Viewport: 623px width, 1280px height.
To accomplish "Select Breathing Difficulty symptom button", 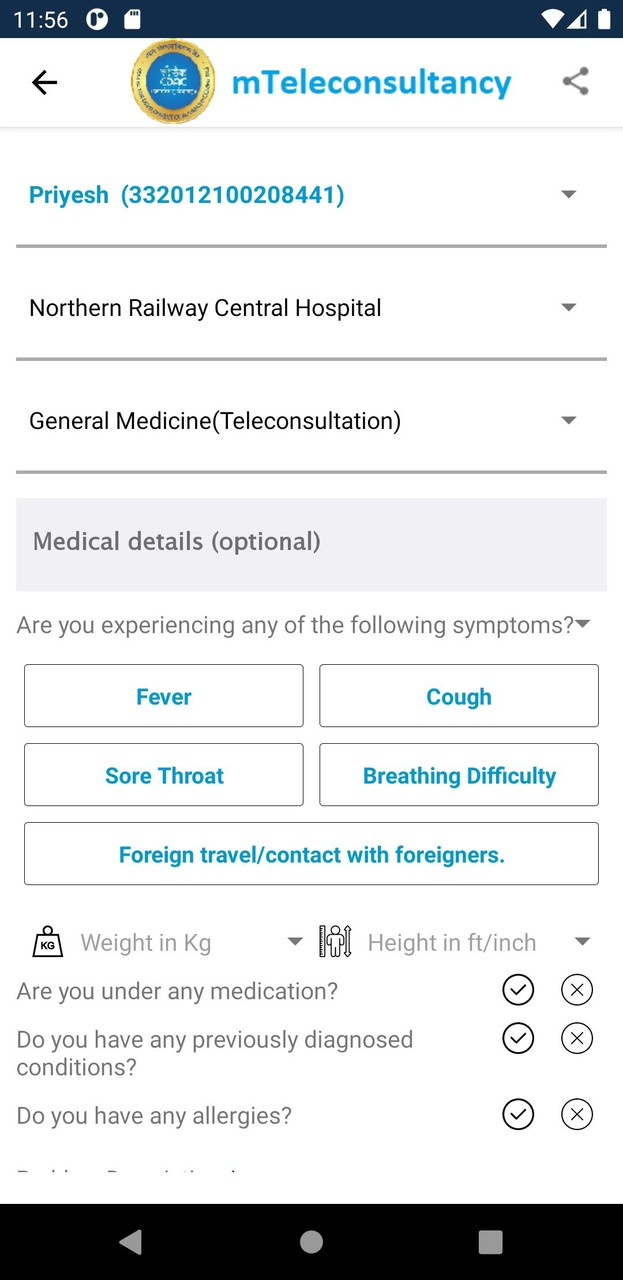I will point(459,775).
